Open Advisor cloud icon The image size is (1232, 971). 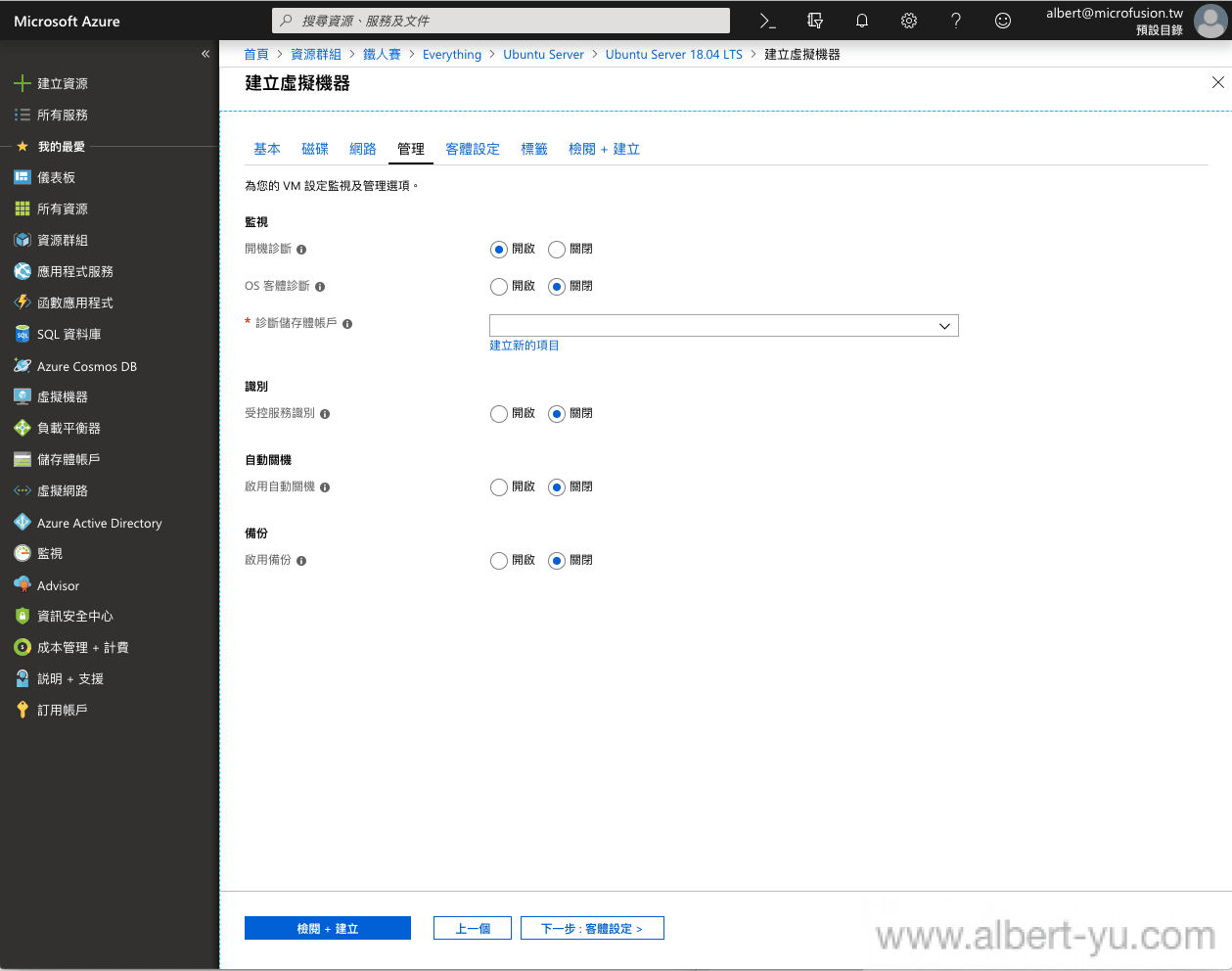pyautogui.click(x=23, y=585)
